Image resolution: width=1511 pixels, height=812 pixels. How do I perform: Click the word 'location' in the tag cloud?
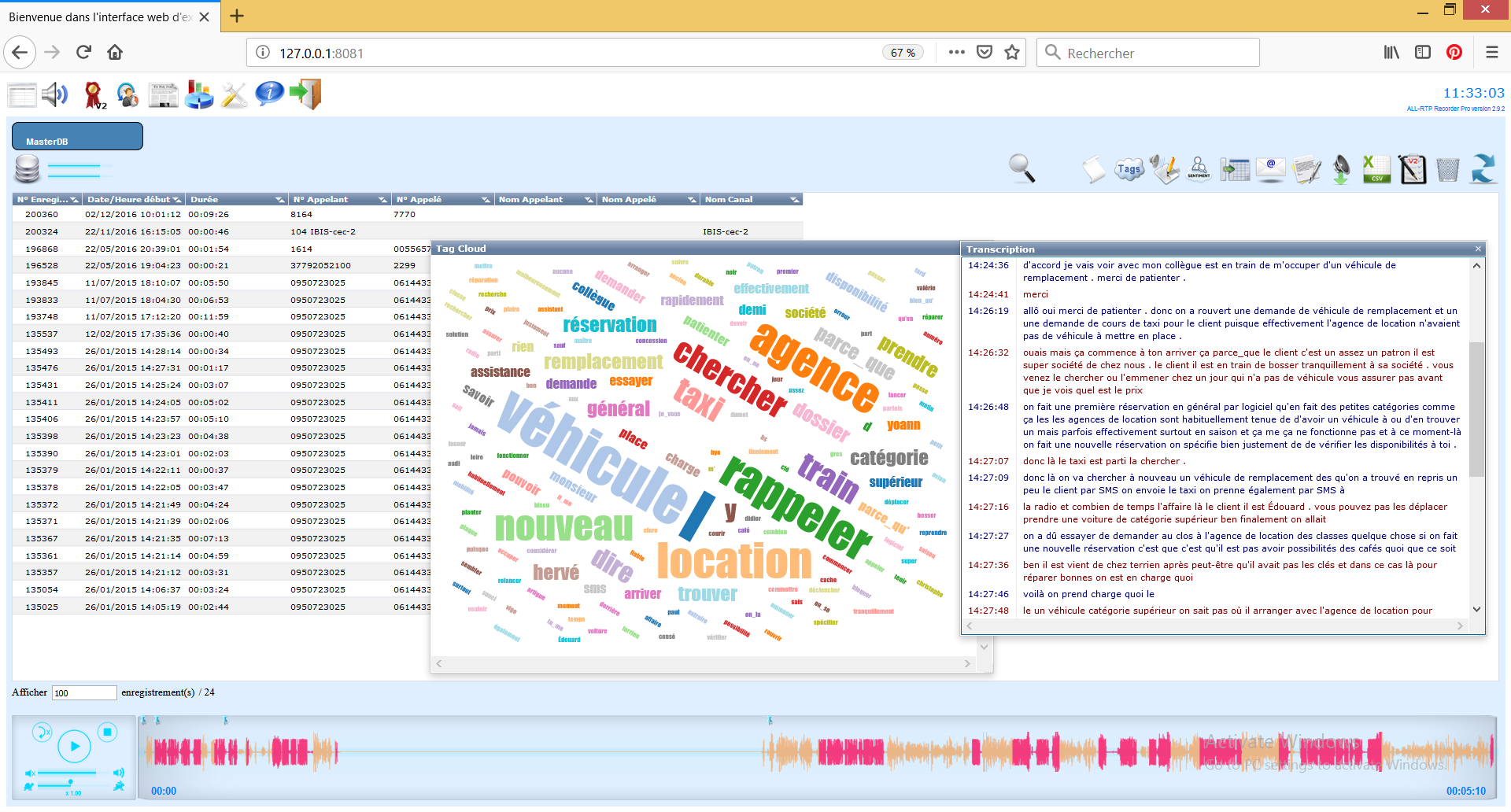pos(733,561)
